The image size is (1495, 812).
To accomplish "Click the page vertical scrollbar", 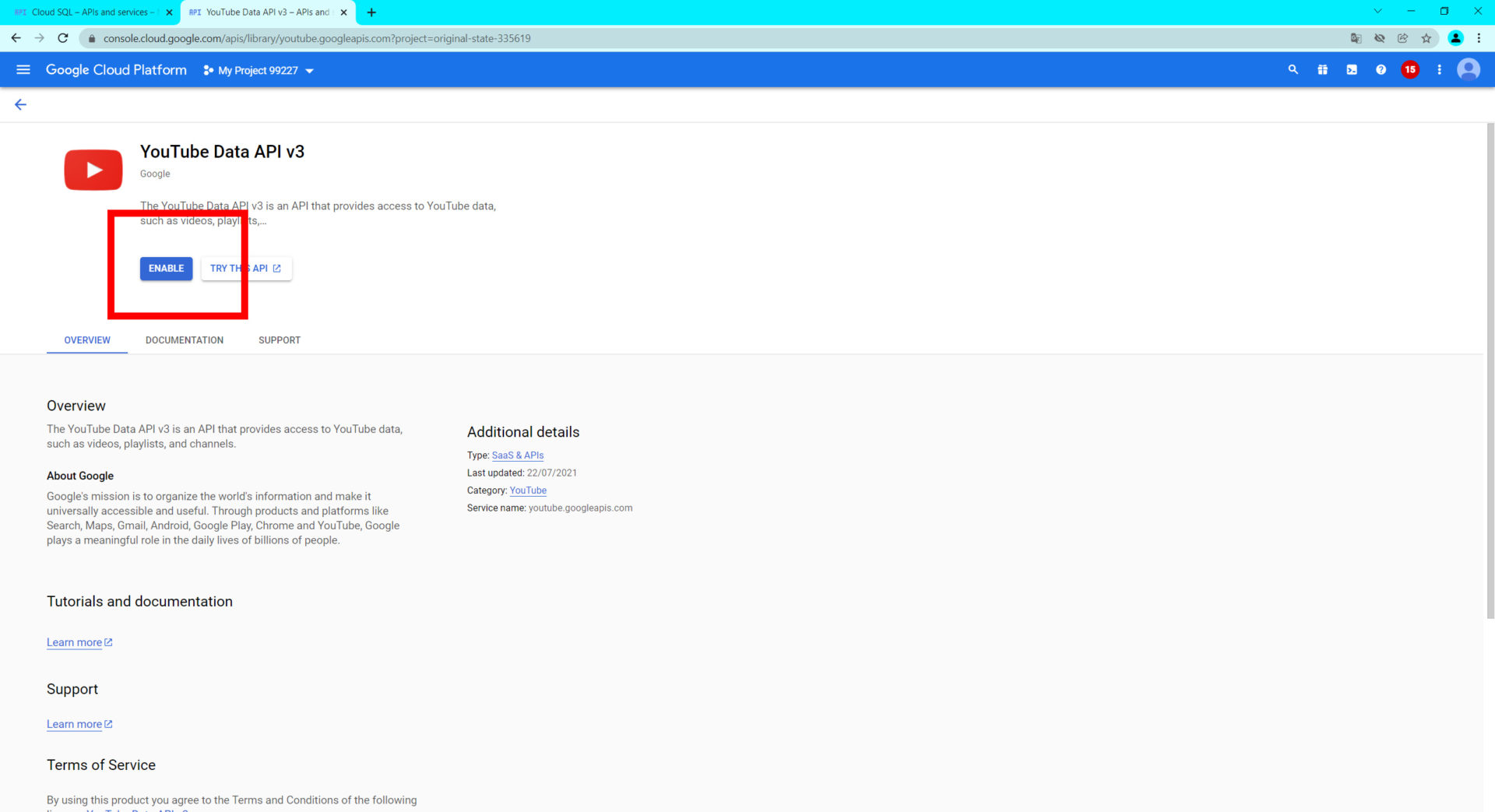I will (1490, 371).
